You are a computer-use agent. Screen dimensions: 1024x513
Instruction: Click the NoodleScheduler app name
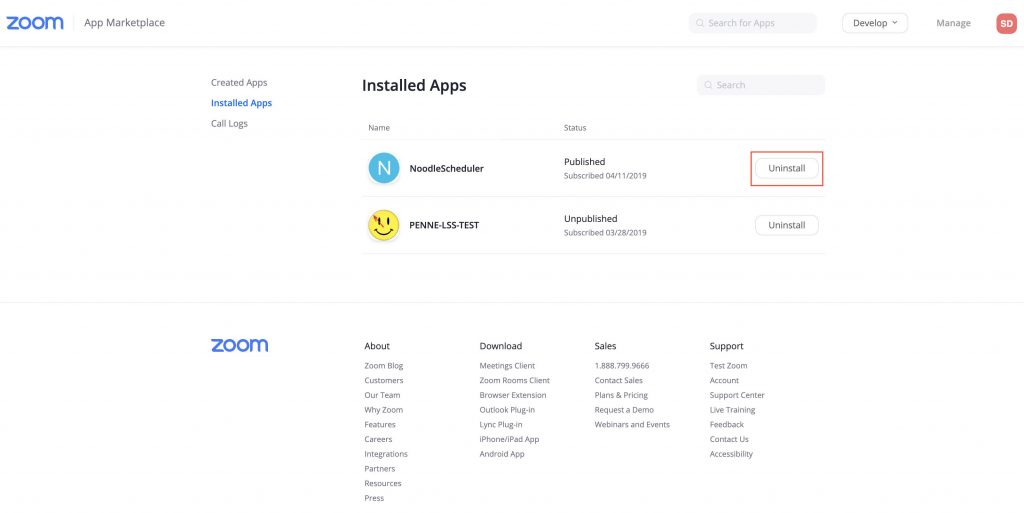447,168
